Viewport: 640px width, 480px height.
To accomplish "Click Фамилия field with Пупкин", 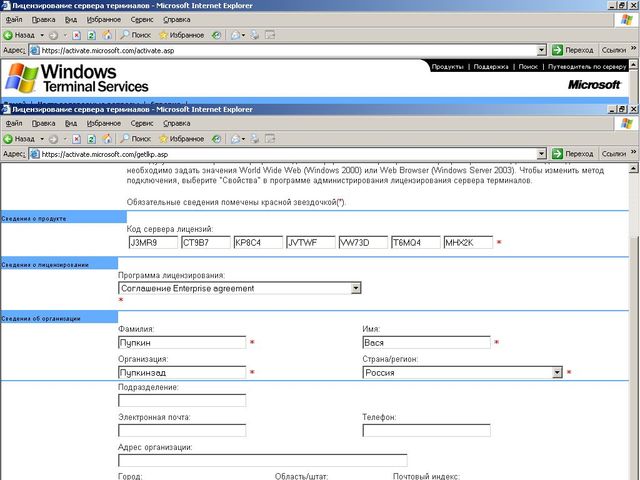I will 182,342.
